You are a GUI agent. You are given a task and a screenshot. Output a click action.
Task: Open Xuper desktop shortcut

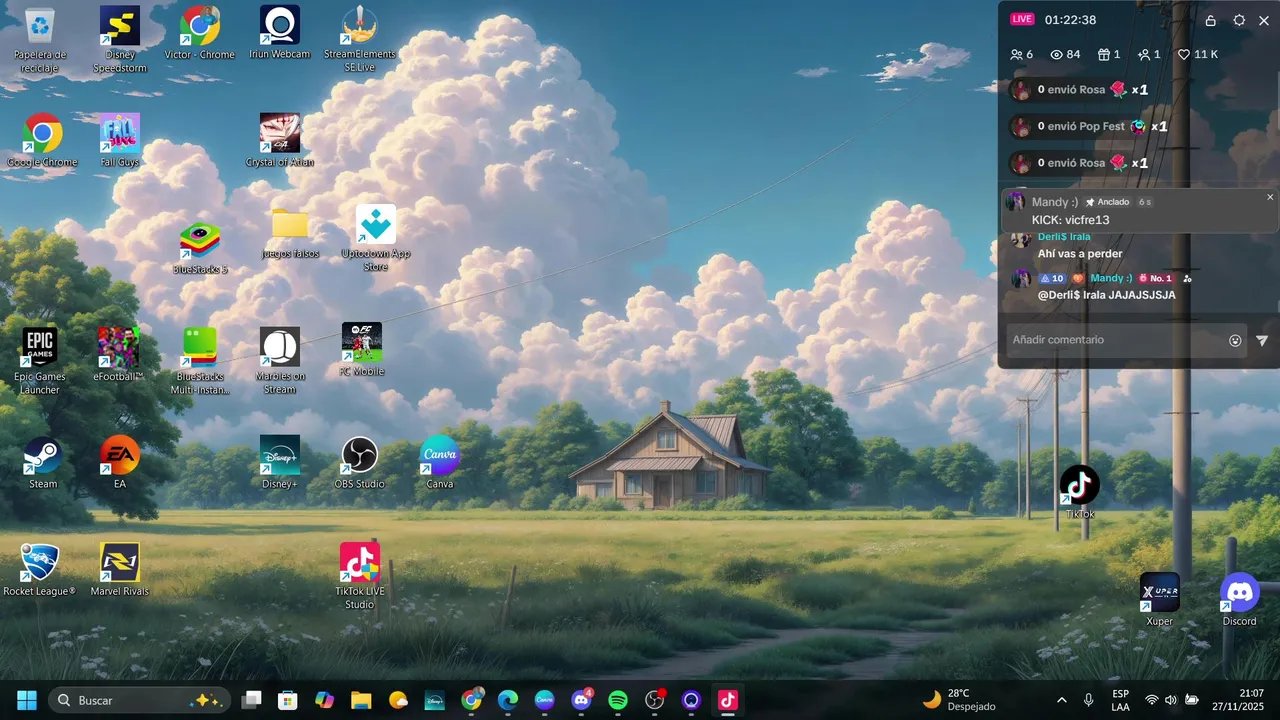tap(1160, 600)
